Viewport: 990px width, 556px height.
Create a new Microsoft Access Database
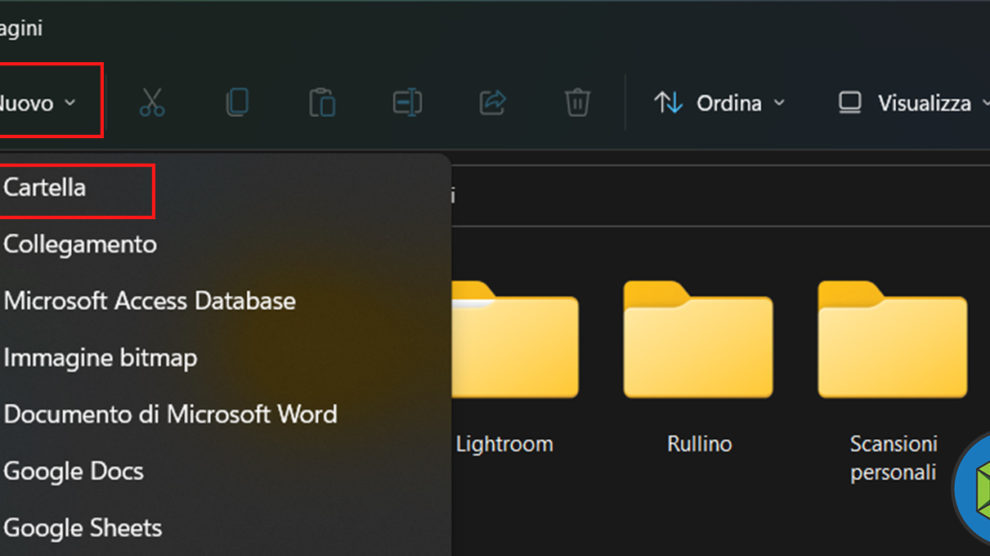point(150,301)
